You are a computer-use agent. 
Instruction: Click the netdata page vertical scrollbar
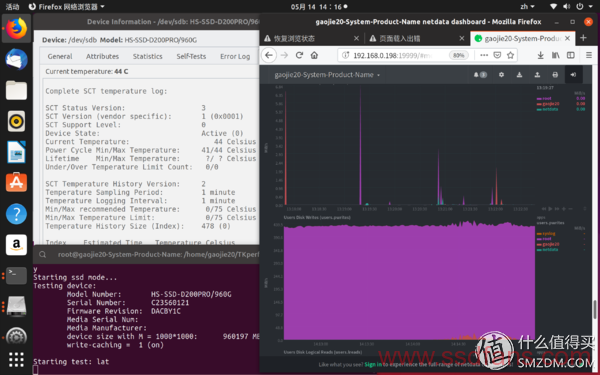[595, 309]
